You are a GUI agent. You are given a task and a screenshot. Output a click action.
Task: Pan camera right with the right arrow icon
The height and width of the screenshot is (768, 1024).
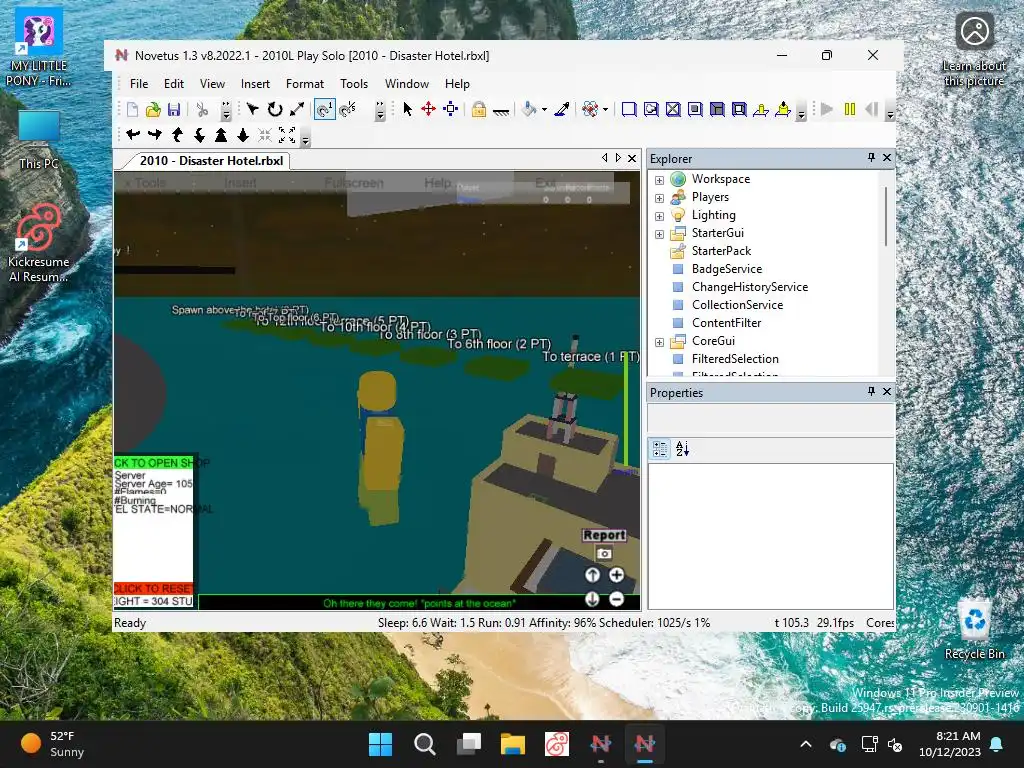(155, 135)
